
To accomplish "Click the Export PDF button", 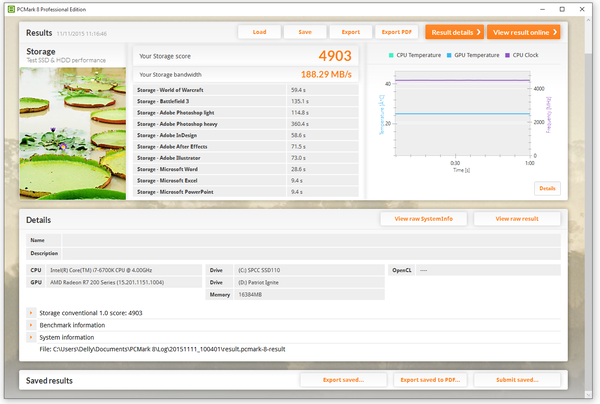I will click(396, 32).
